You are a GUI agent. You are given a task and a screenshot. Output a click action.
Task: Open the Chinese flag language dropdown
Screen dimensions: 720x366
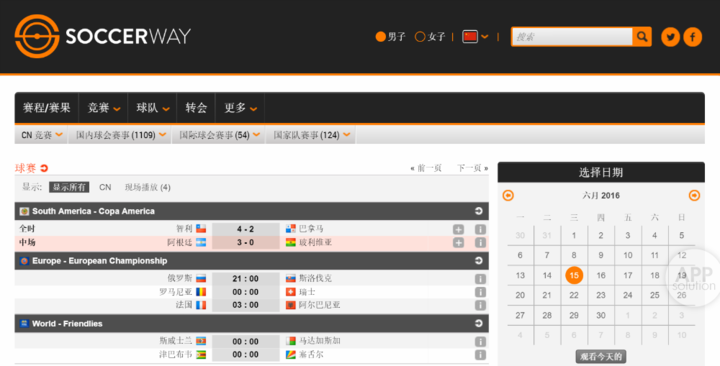[x=475, y=37]
